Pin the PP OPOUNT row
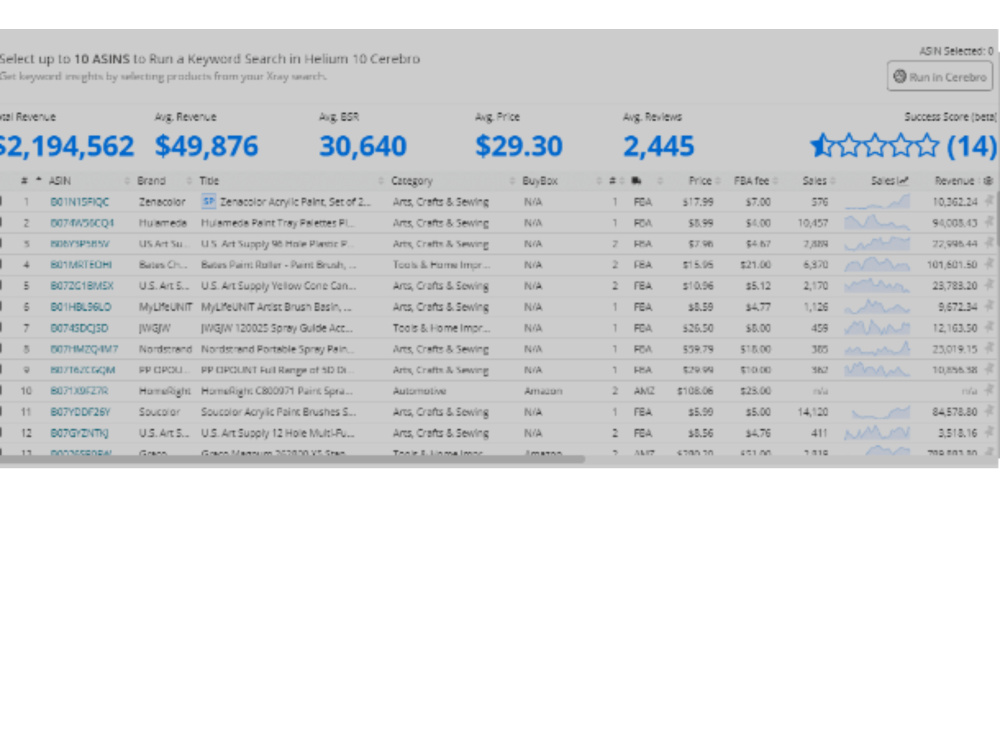Screen dimensions: 1000x750 click(x=989, y=370)
